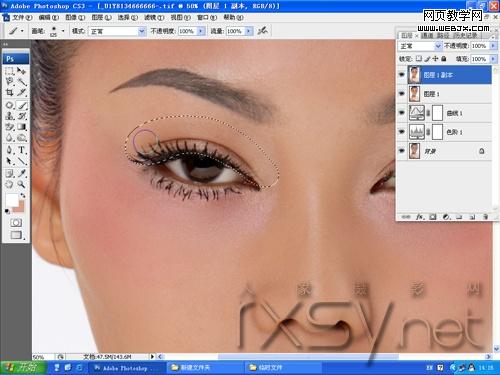The height and width of the screenshot is (375, 500).
Task: Set the foreground color swatch
Action: [x=12, y=200]
